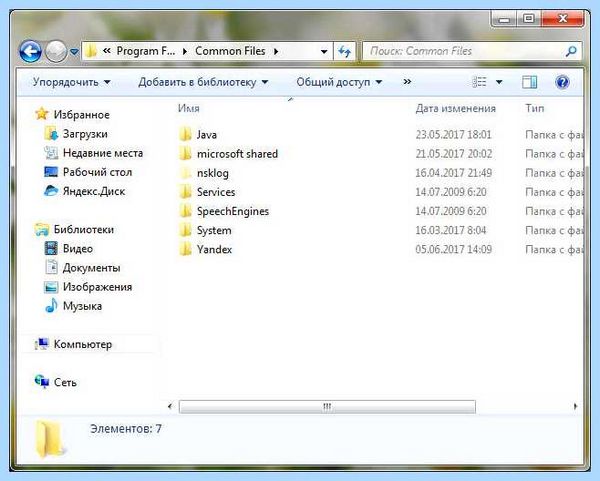Click the Common Files breadcrumb segment

tap(230, 51)
